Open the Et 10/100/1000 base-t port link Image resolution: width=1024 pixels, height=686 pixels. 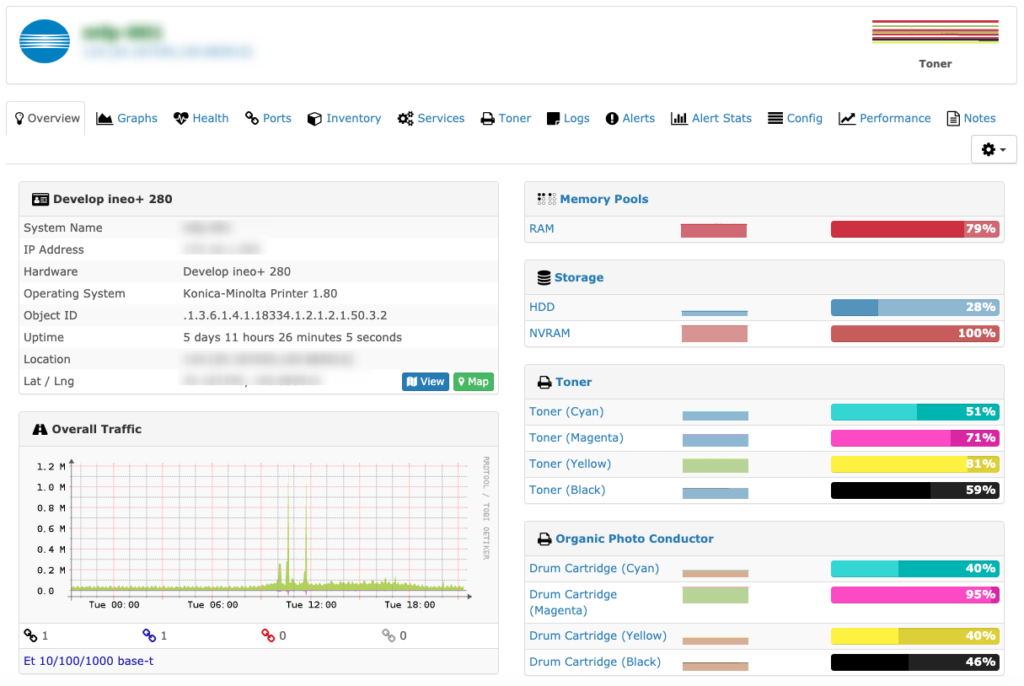click(x=89, y=661)
